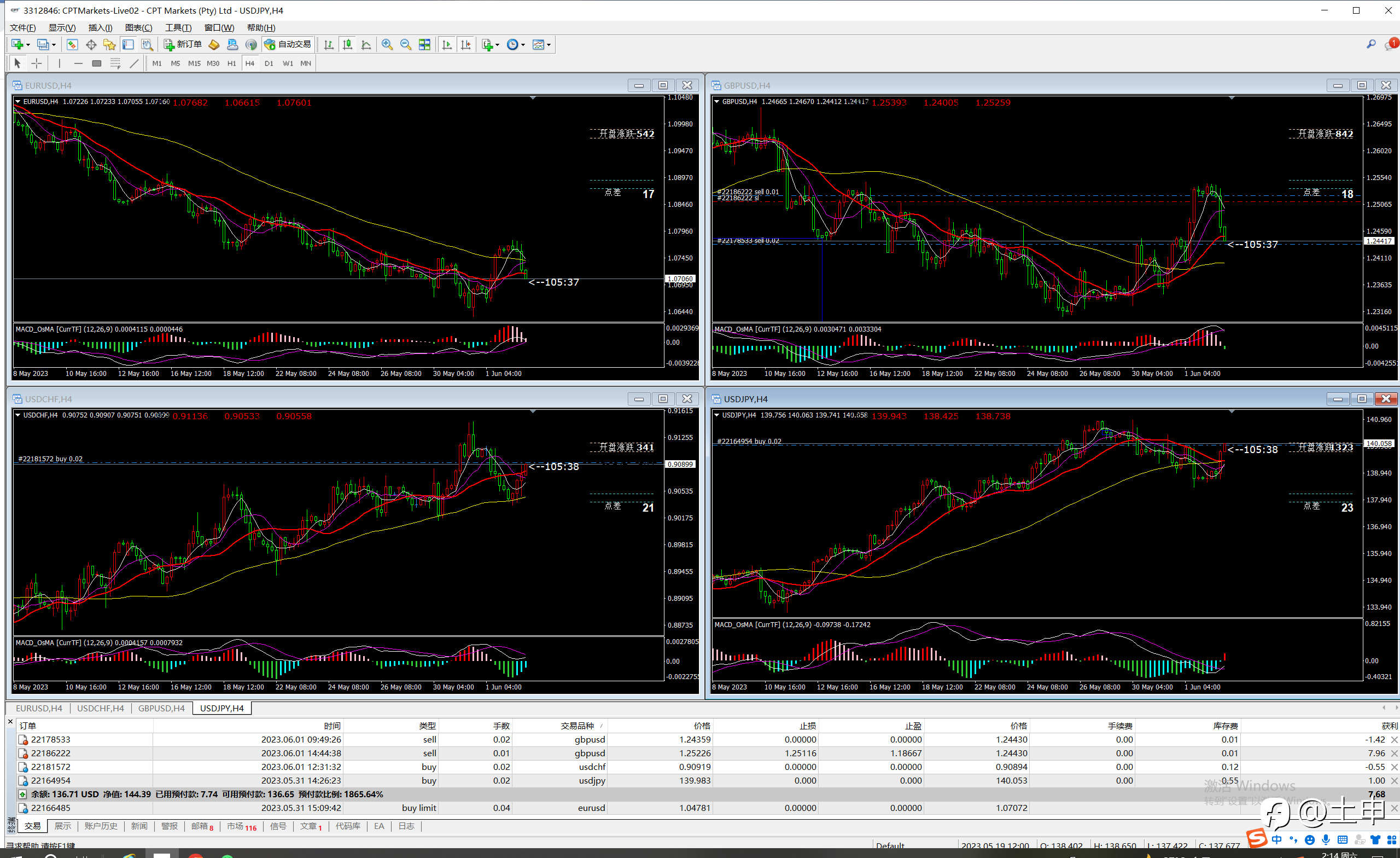This screenshot has height=858, width=1400.
Task: Switch to the EURUSD,H4 chart tab
Action: click(x=39, y=708)
